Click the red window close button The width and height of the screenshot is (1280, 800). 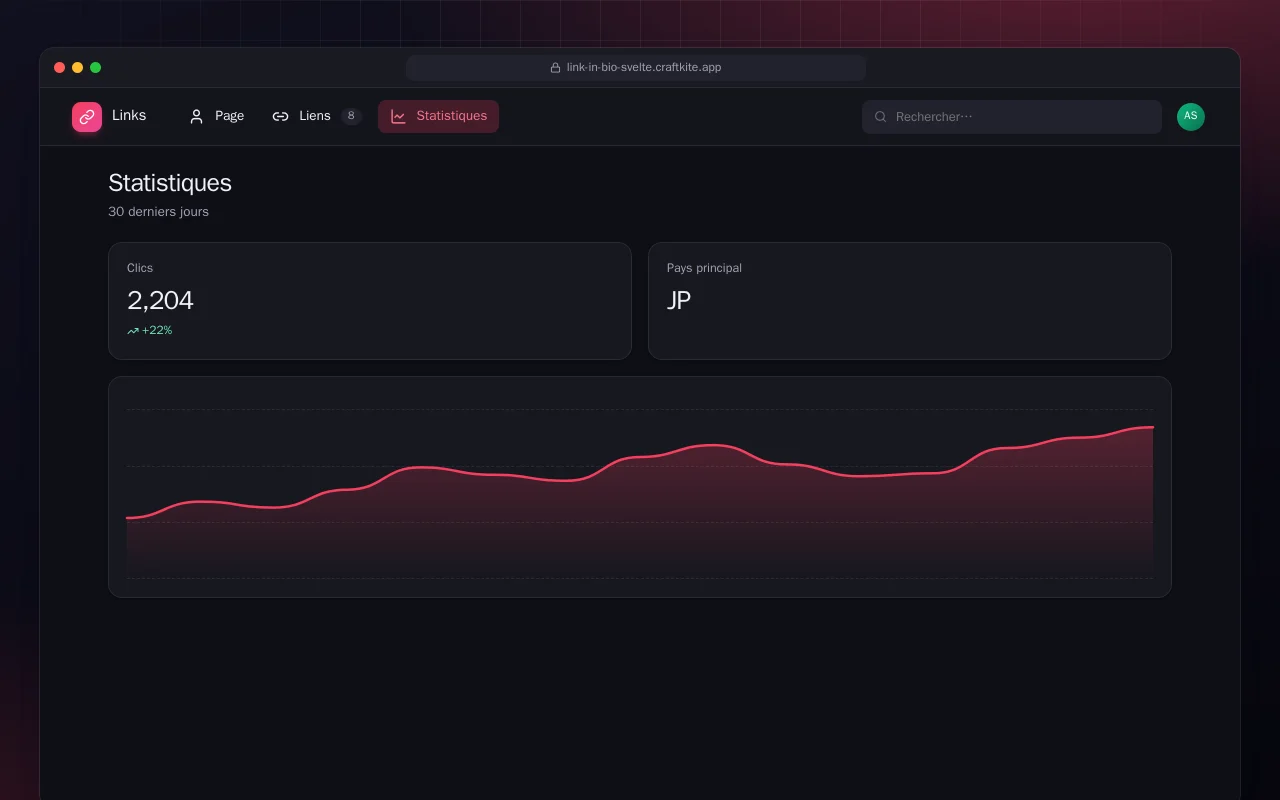60,68
